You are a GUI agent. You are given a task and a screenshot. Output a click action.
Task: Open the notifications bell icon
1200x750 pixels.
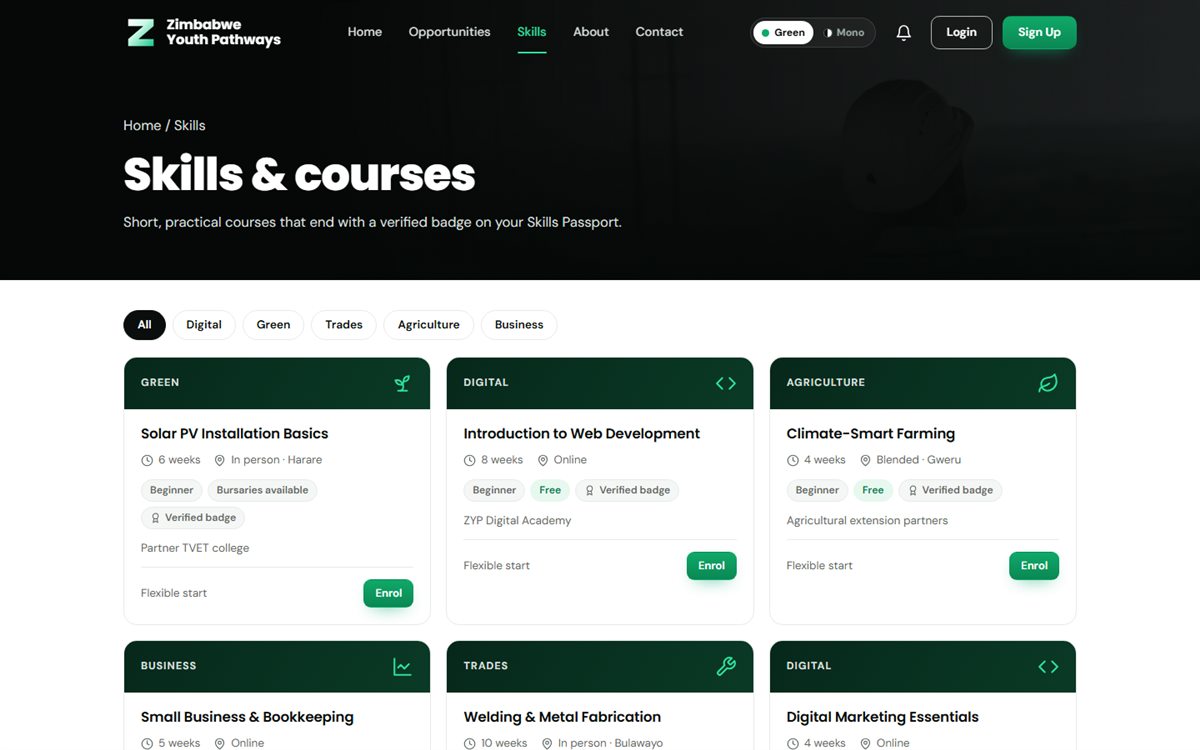(x=904, y=33)
